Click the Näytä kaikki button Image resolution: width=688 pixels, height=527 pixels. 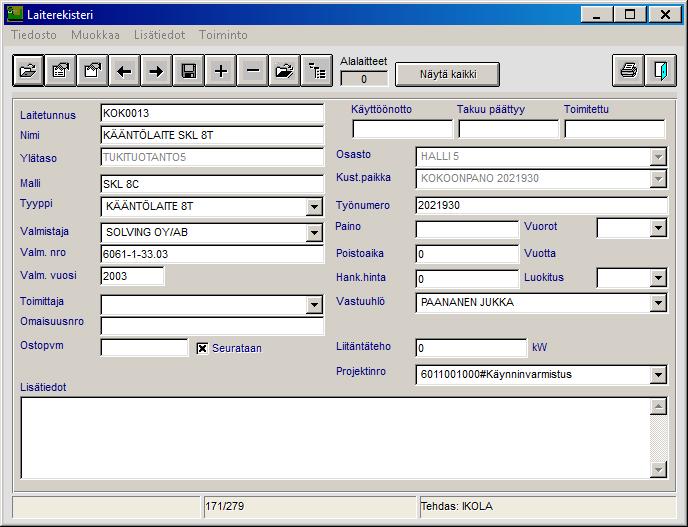pyautogui.click(x=448, y=74)
